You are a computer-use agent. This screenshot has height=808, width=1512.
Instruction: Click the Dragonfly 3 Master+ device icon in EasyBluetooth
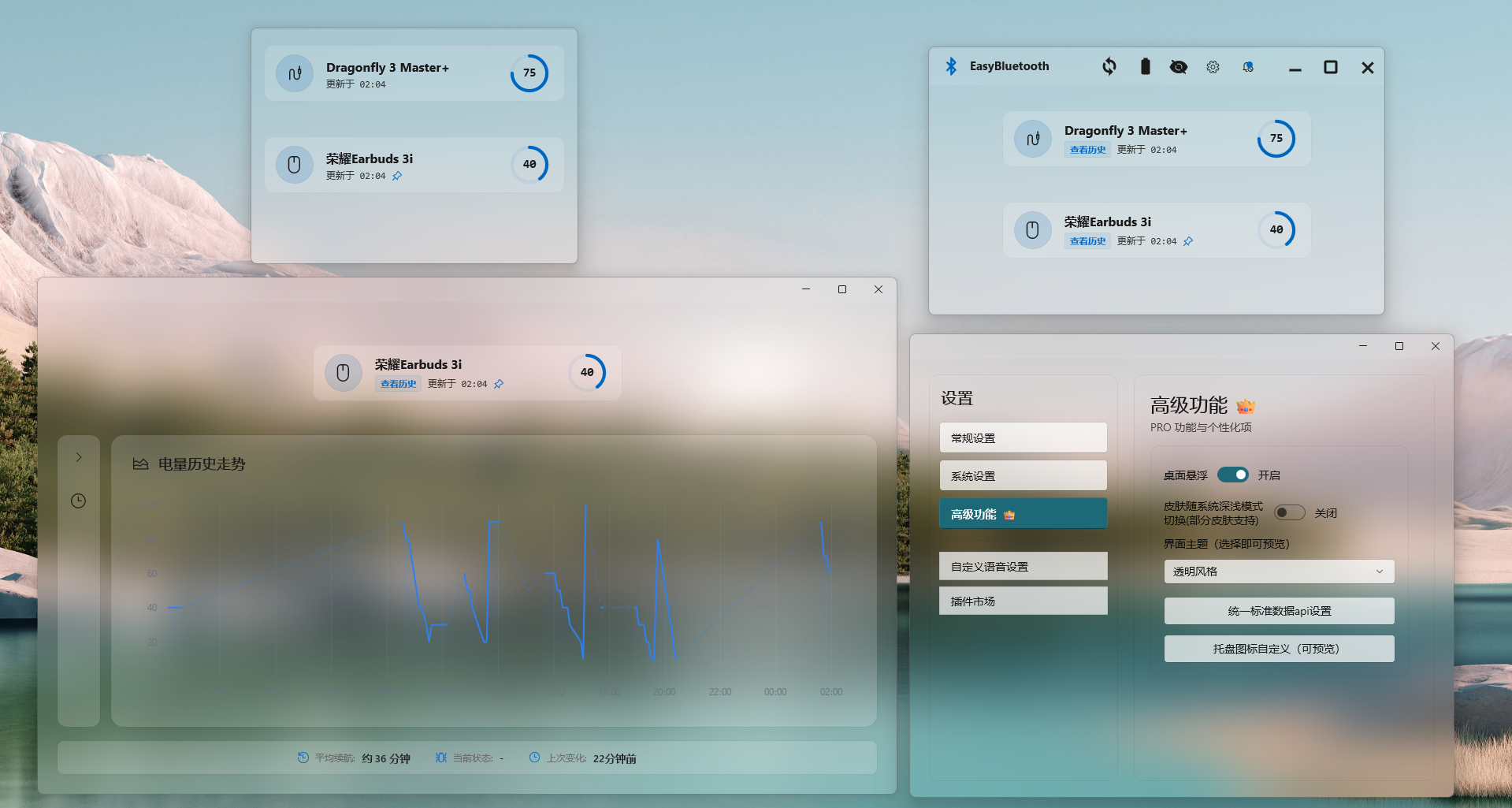(x=1032, y=139)
